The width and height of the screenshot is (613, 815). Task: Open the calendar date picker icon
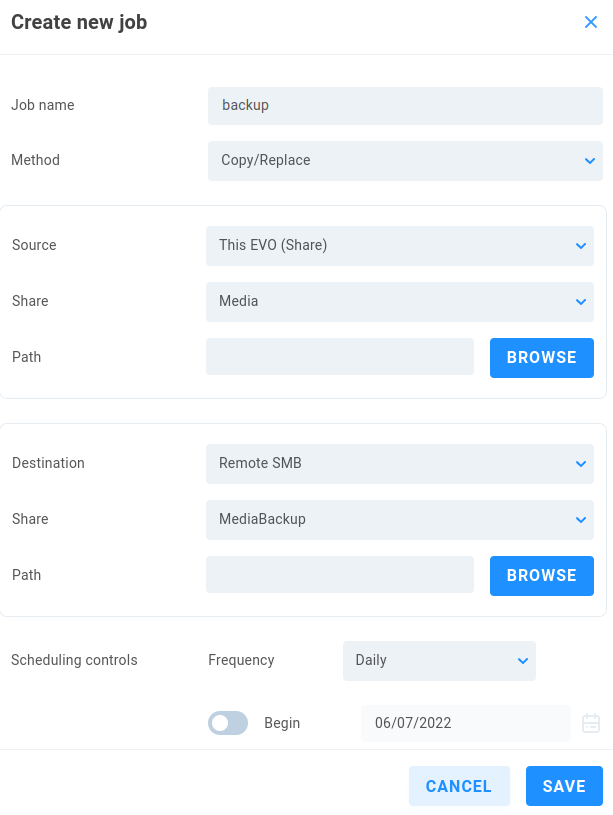click(x=591, y=723)
